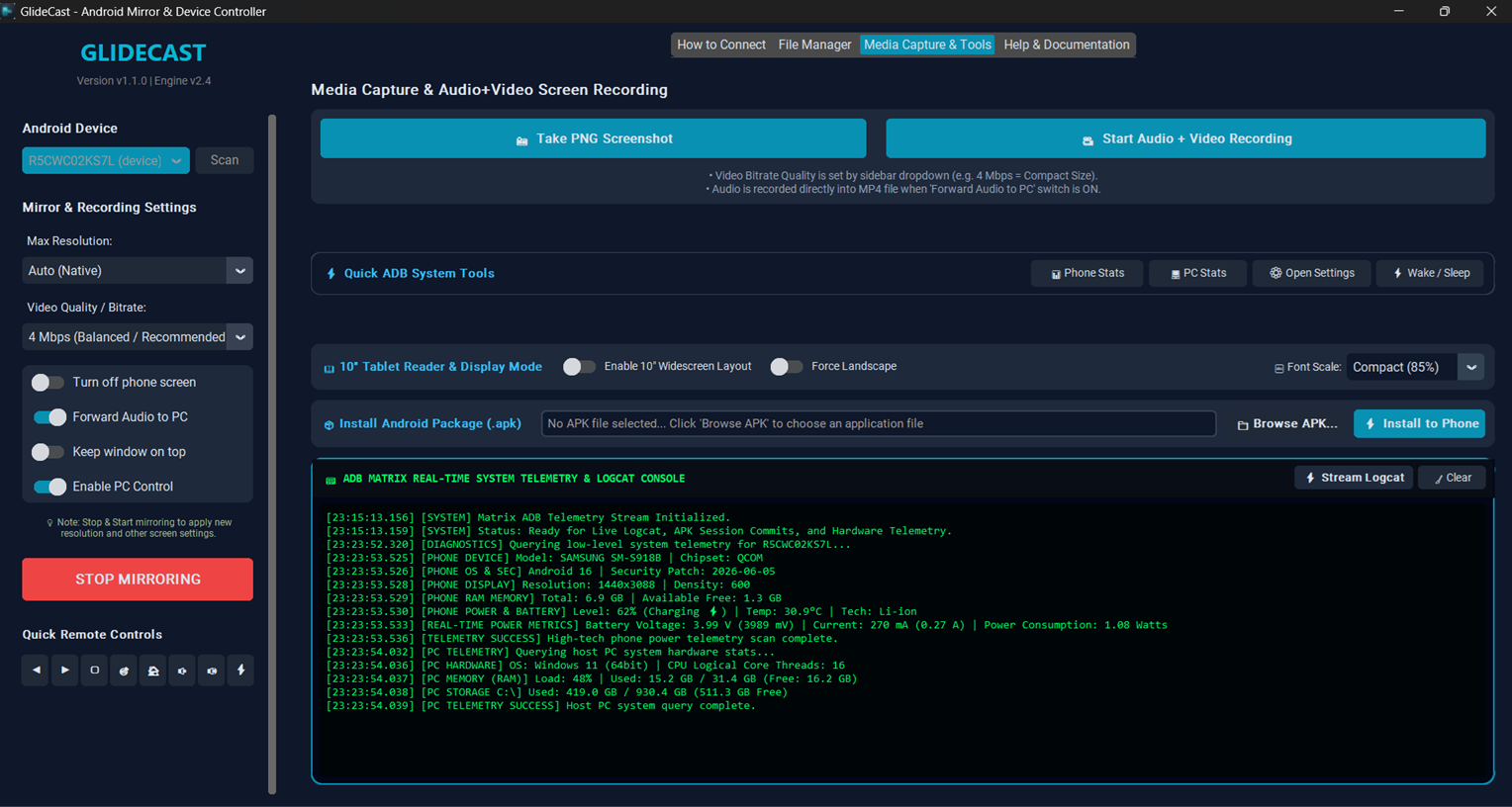Click the sidebar vertical scrollbar

tap(272, 453)
